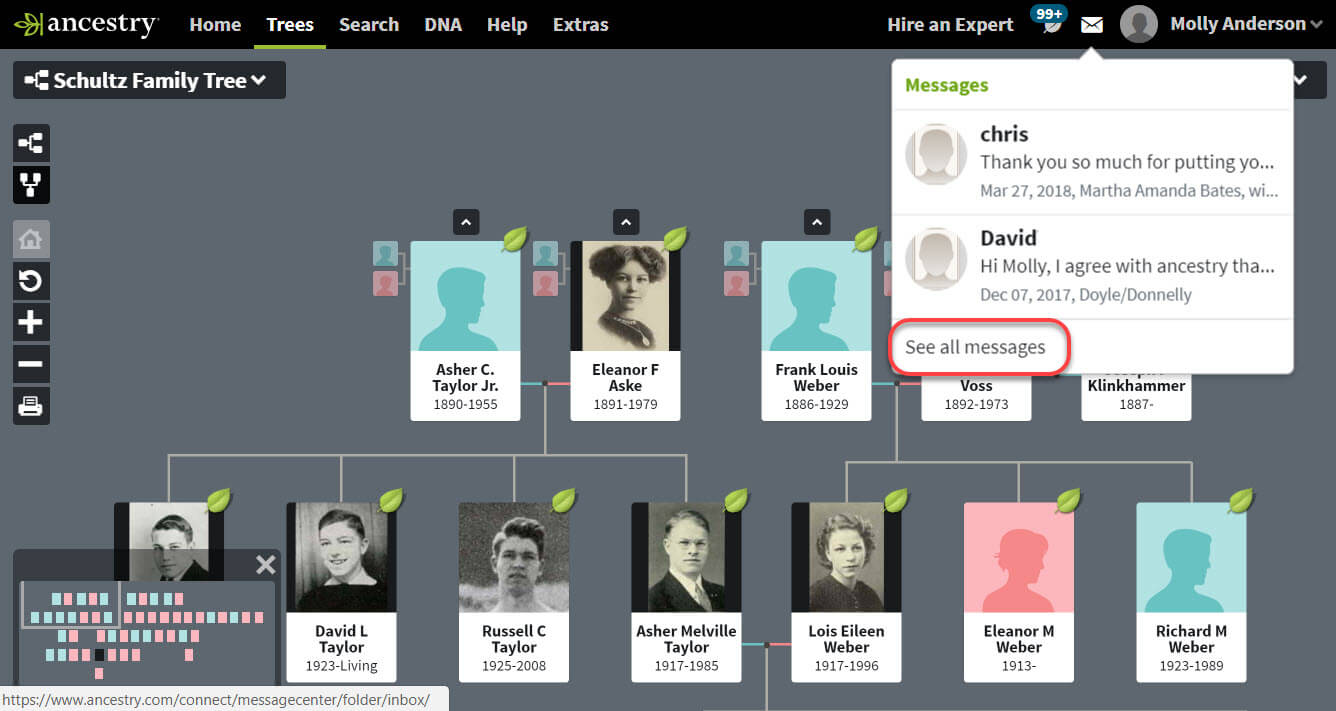Viewport: 1336px width, 711px height.
Task: Reset the tree view with the refresh icon
Action: (31, 280)
